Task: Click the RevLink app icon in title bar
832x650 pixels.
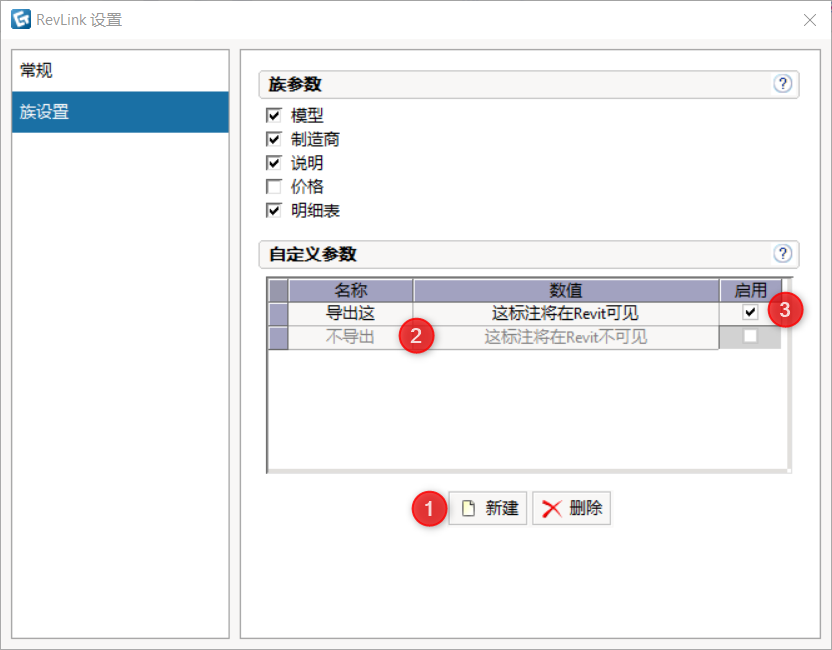Action: click(x=21, y=19)
